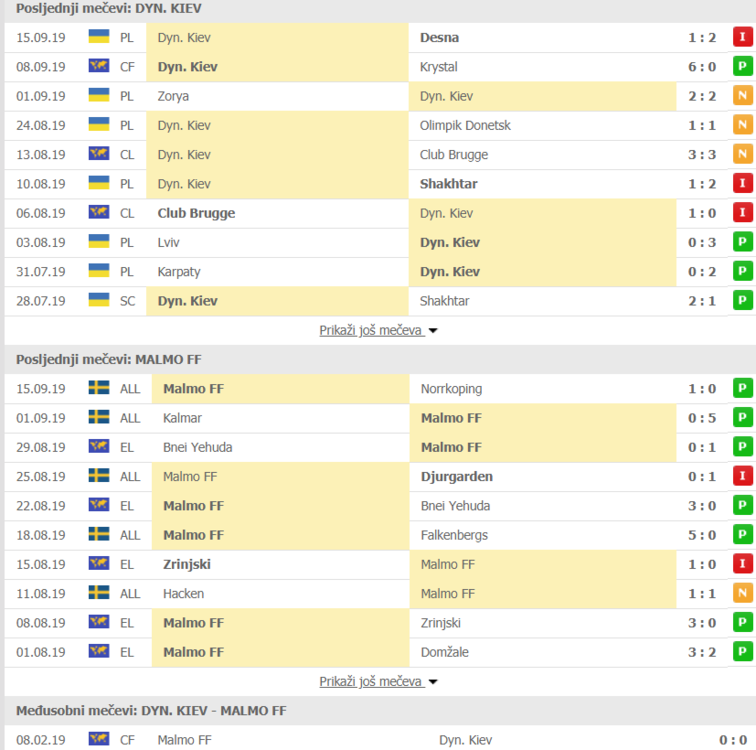The height and width of the screenshot is (750, 756).
Task: Click the Karpaty team name
Action: click(179, 272)
